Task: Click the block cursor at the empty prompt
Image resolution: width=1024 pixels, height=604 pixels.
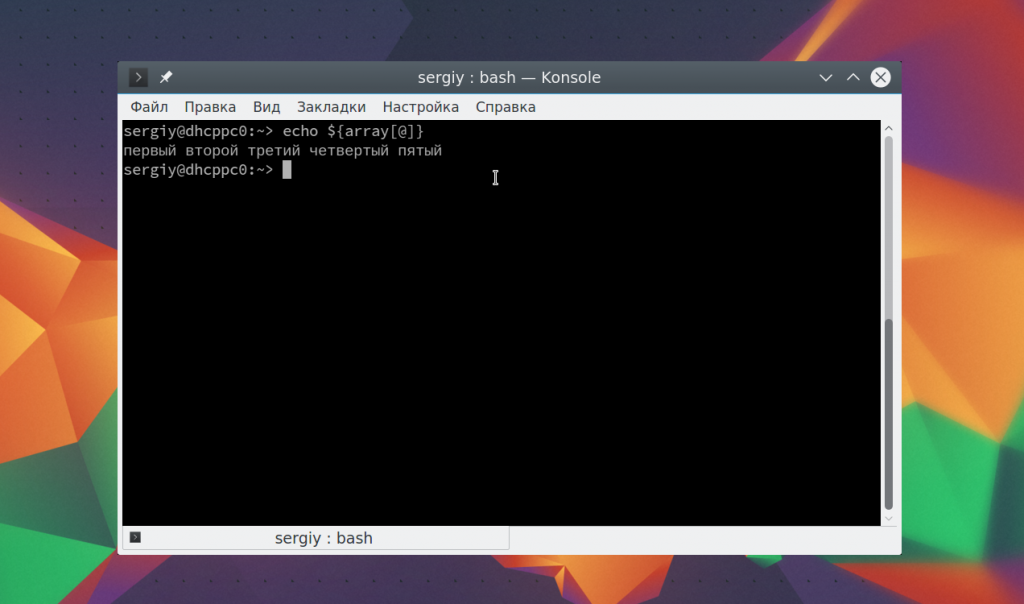Action: [287, 170]
